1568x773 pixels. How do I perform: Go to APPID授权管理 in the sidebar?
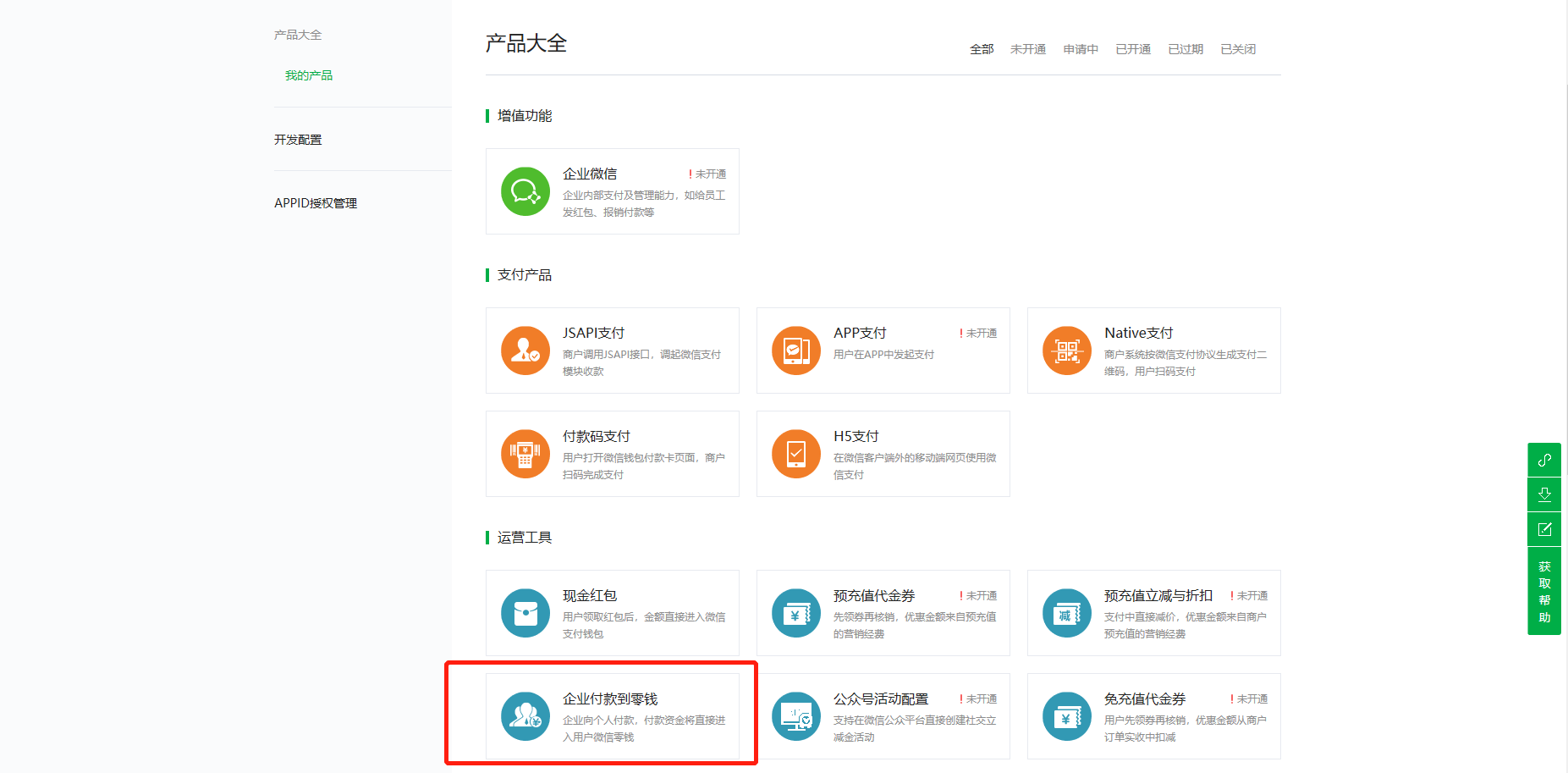pyautogui.click(x=316, y=203)
